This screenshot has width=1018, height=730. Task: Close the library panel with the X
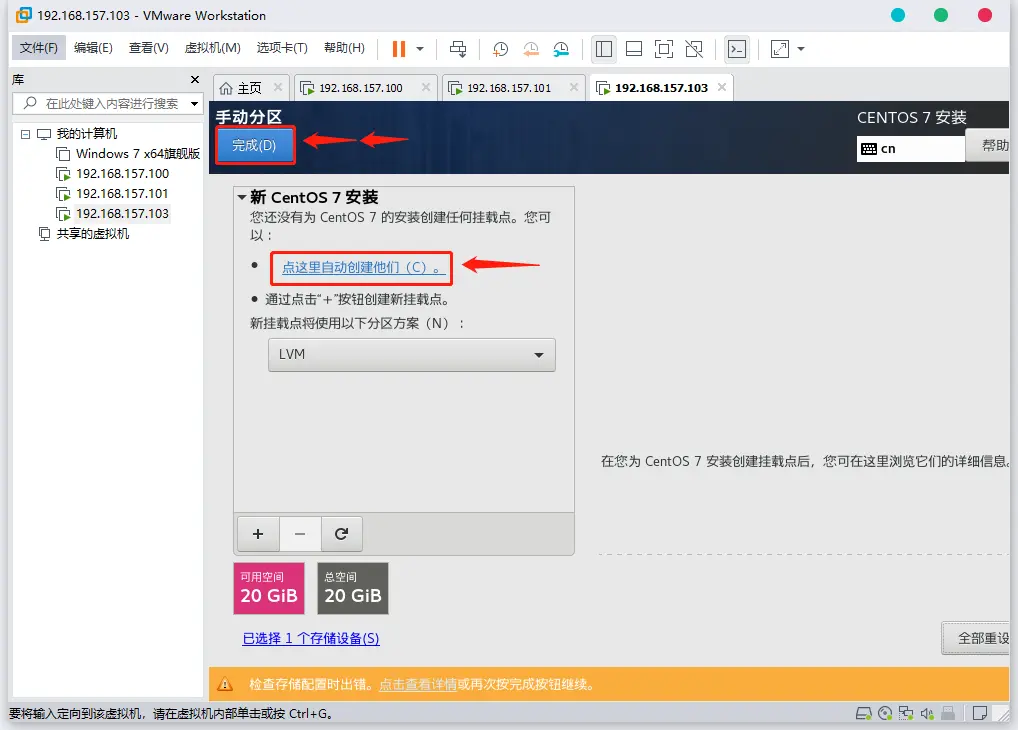click(x=195, y=79)
